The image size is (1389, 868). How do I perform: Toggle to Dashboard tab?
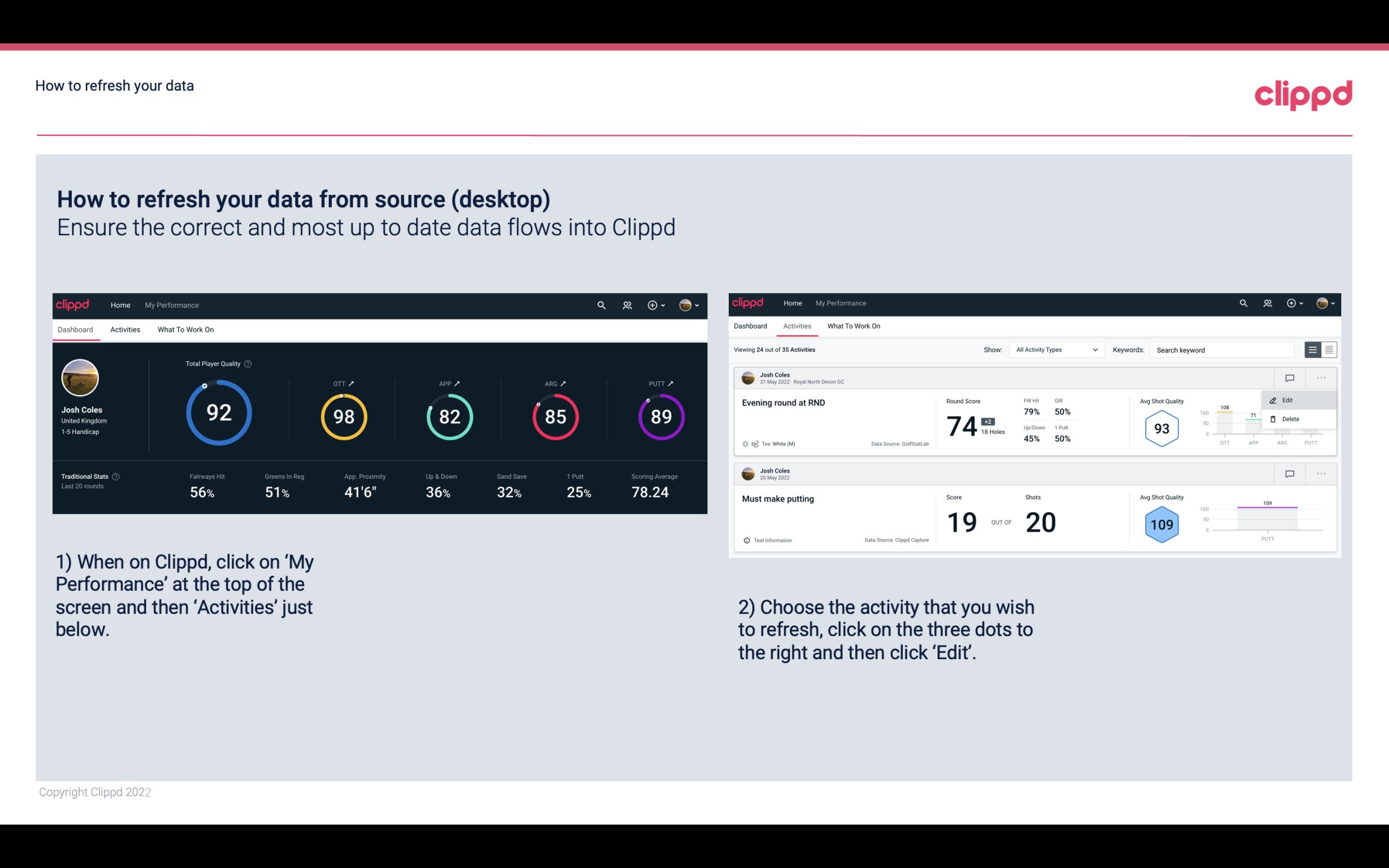pos(751,326)
